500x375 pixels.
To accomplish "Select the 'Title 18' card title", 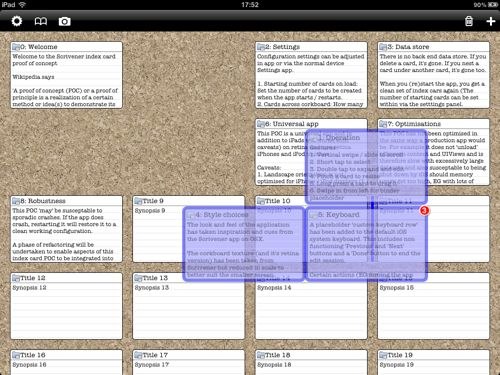I will 277,355.
